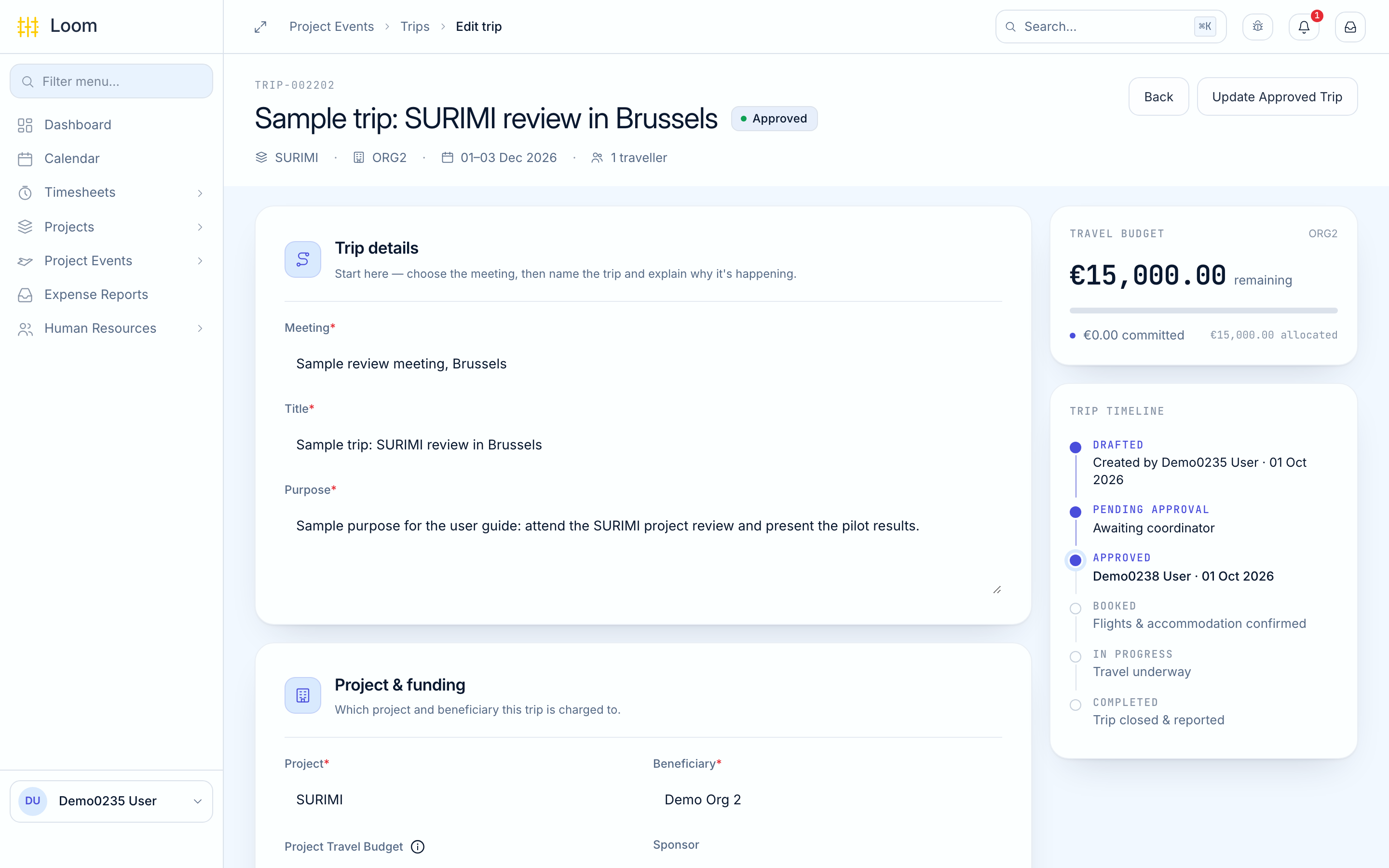Image resolution: width=1389 pixels, height=868 pixels.
Task: Select the Booked timeline marker circle
Action: coord(1076,609)
